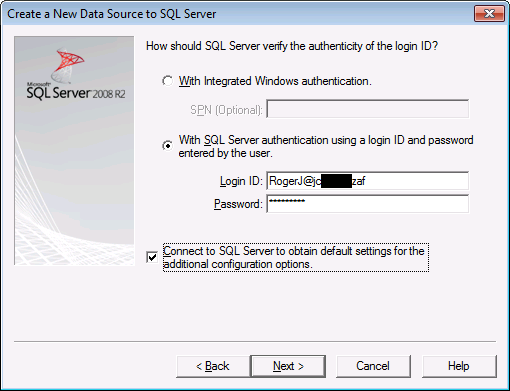Click the 'Password:' label

pyautogui.click(x=238, y=204)
